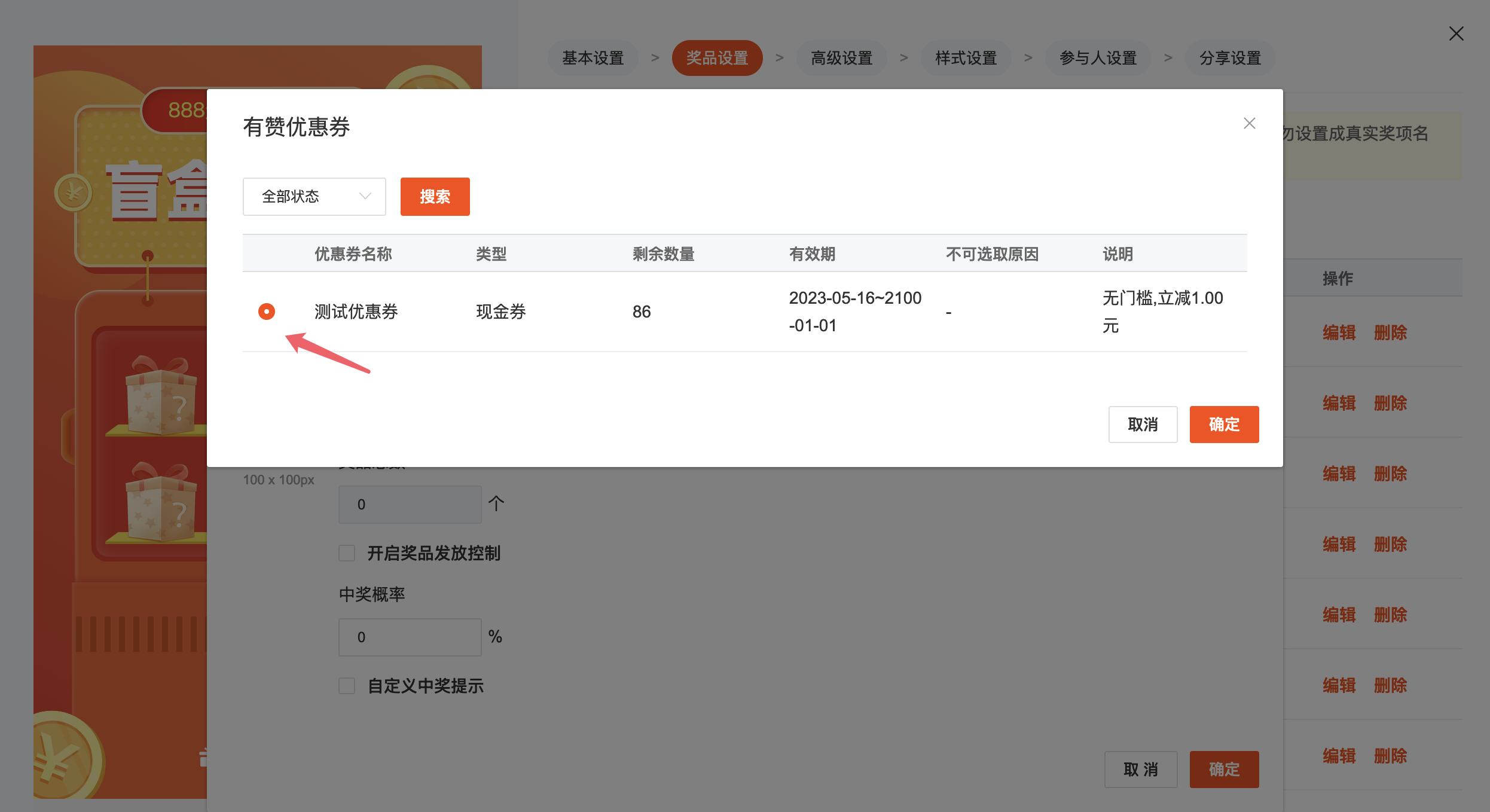
Task: Focus the 中奖概率 percentage input field
Action: [x=410, y=637]
